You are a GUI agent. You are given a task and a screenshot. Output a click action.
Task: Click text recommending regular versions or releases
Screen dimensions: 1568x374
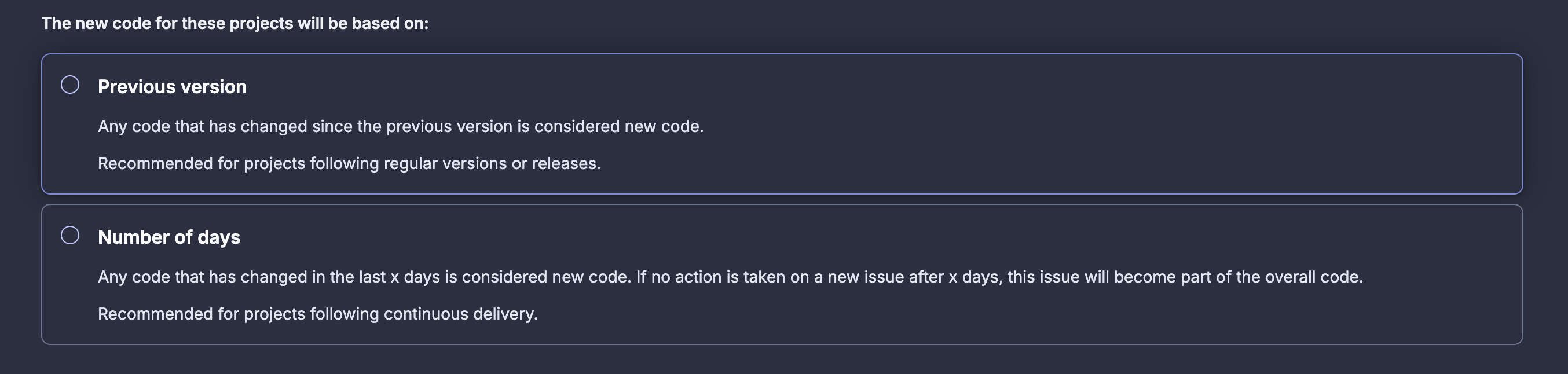click(x=349, y=164)
